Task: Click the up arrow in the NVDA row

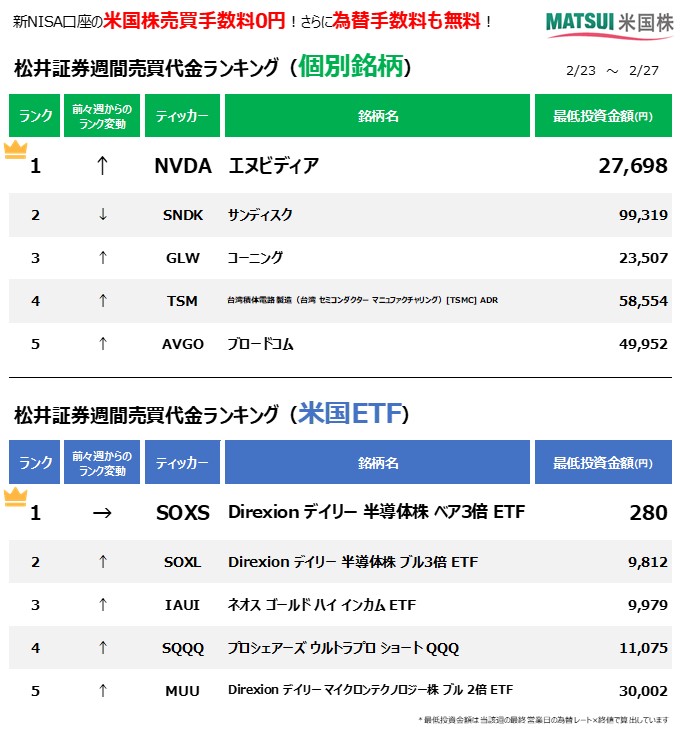Action: [x=103, y=166]
